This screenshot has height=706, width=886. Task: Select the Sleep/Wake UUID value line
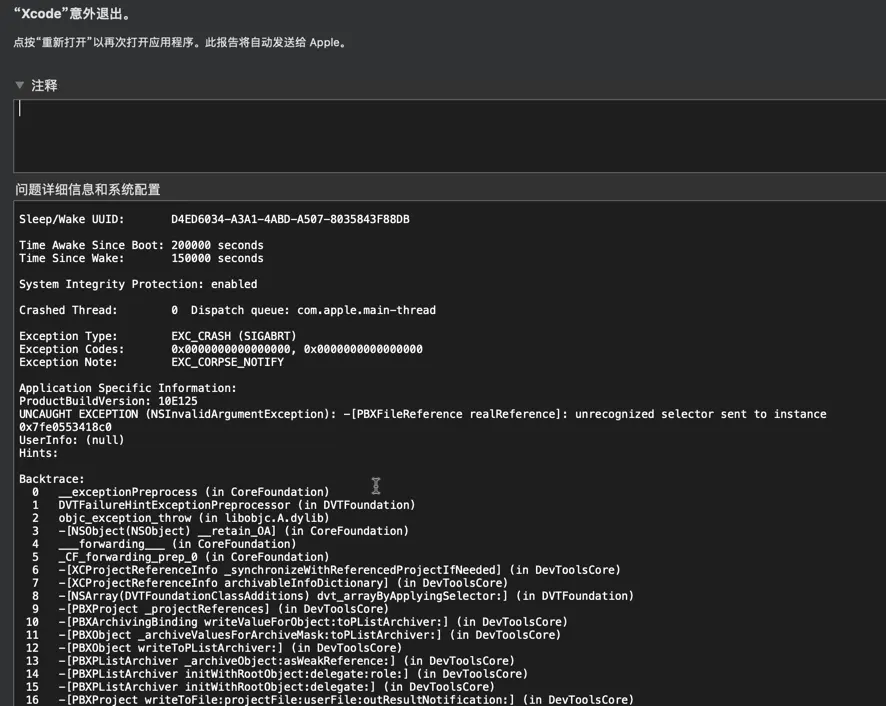tap(214, 219)
